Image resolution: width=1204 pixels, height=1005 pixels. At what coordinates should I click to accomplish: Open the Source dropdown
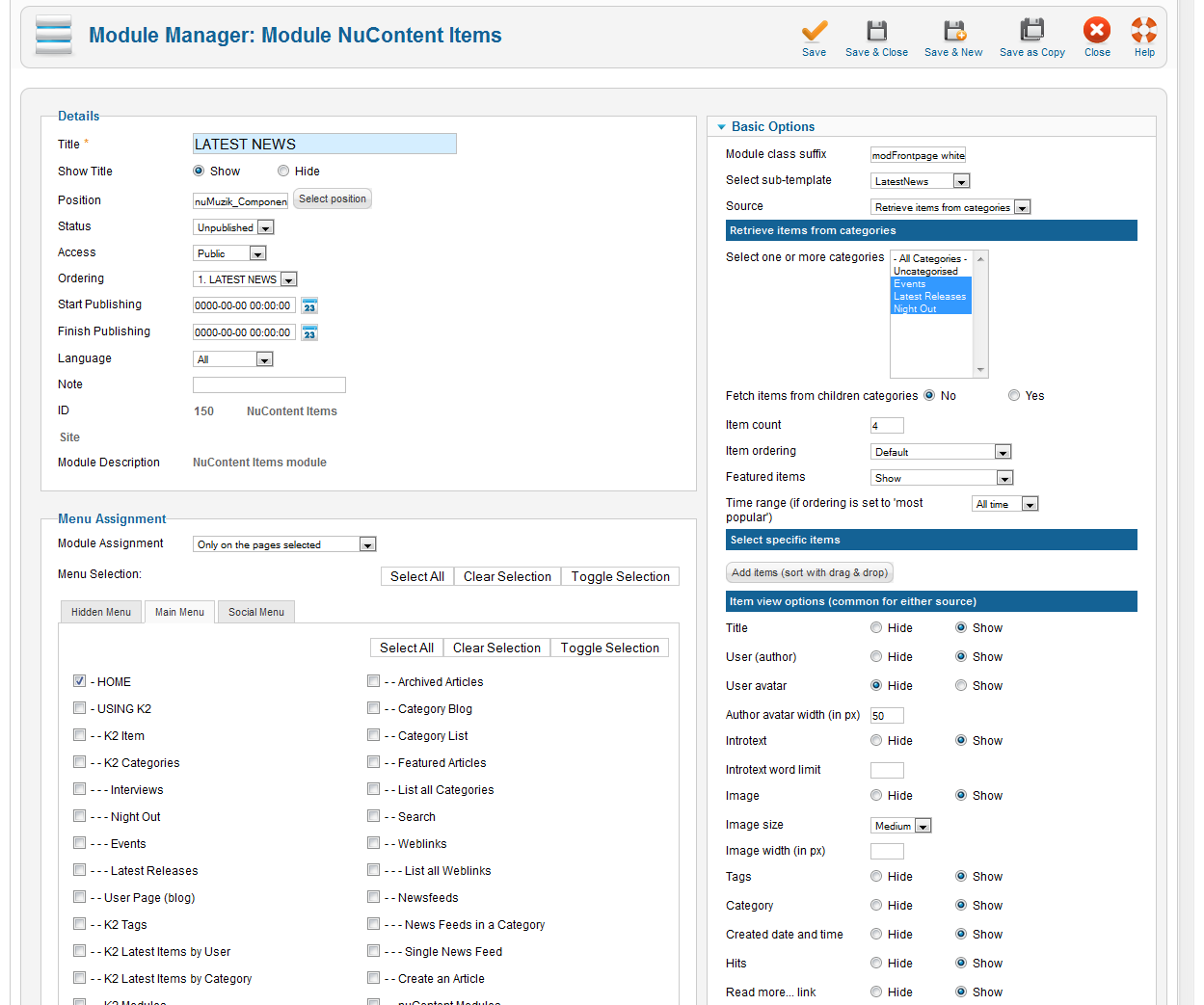950,207
